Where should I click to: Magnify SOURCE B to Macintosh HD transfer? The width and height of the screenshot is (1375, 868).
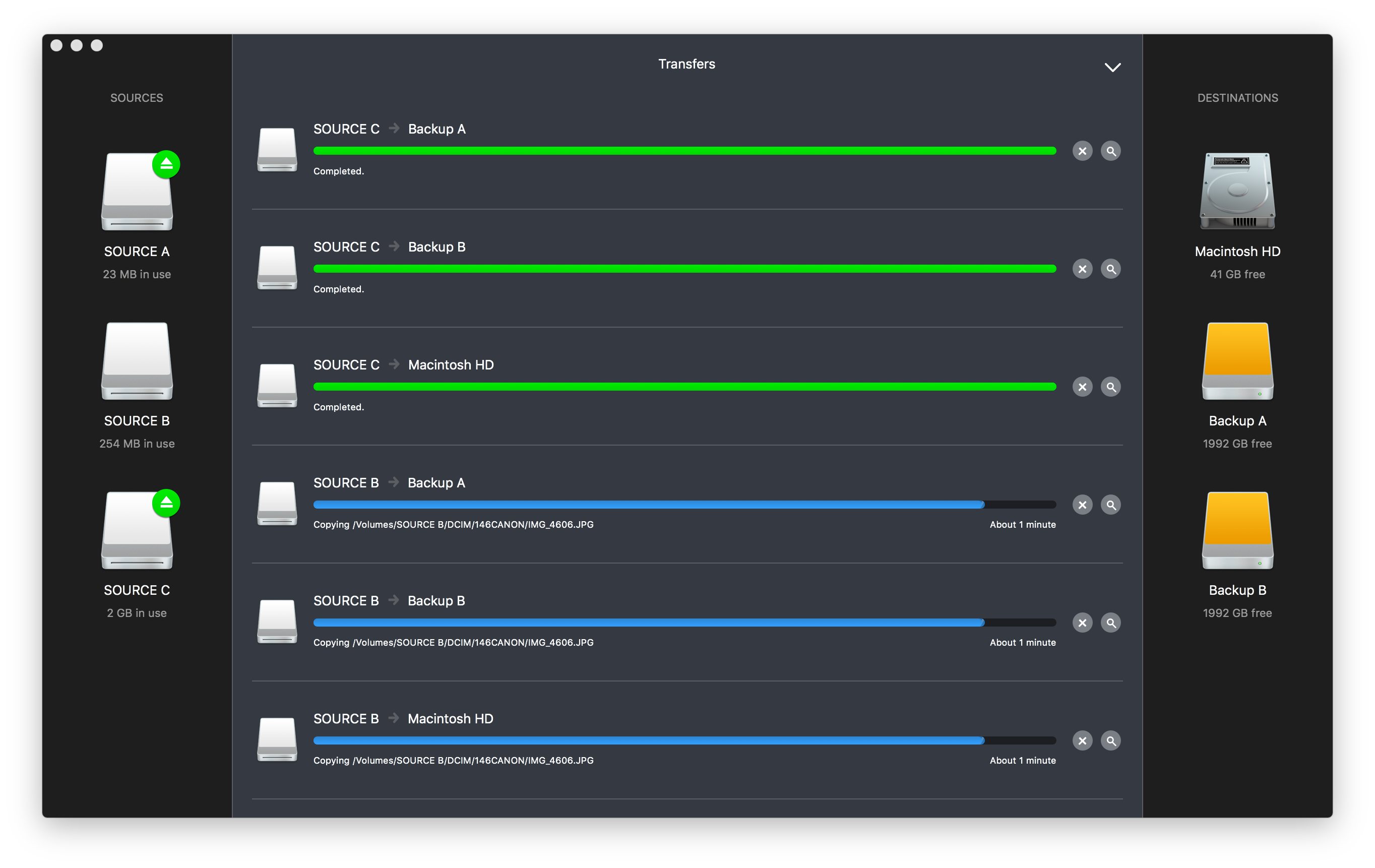point(1110,740)
